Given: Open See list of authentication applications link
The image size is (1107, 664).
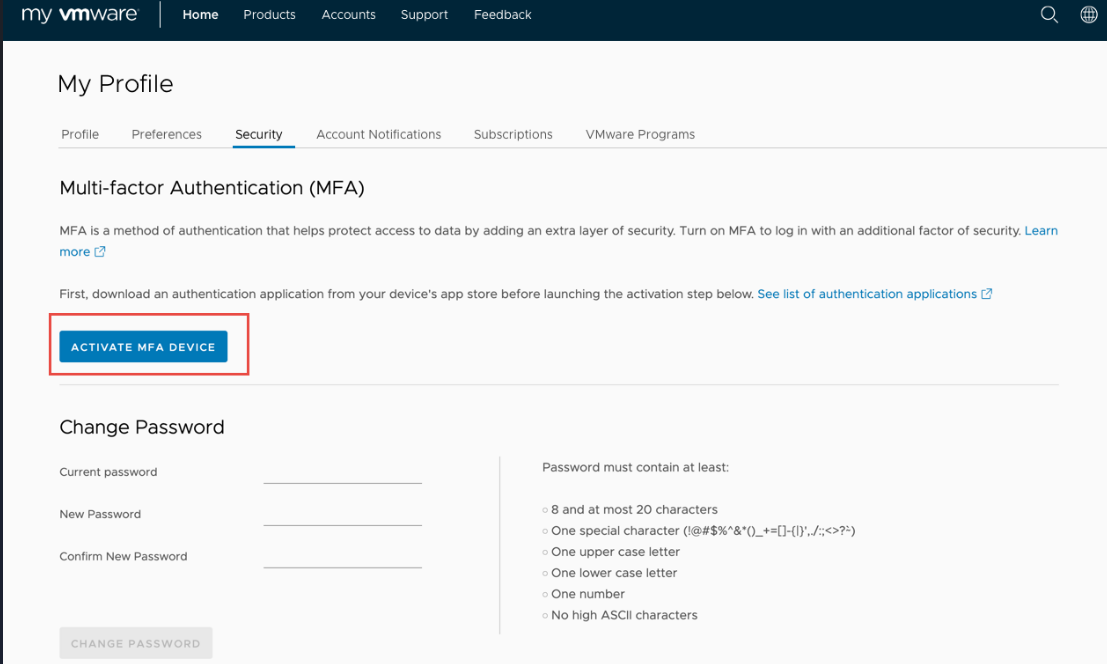Looking at the screenshot, I should [866, 294].
